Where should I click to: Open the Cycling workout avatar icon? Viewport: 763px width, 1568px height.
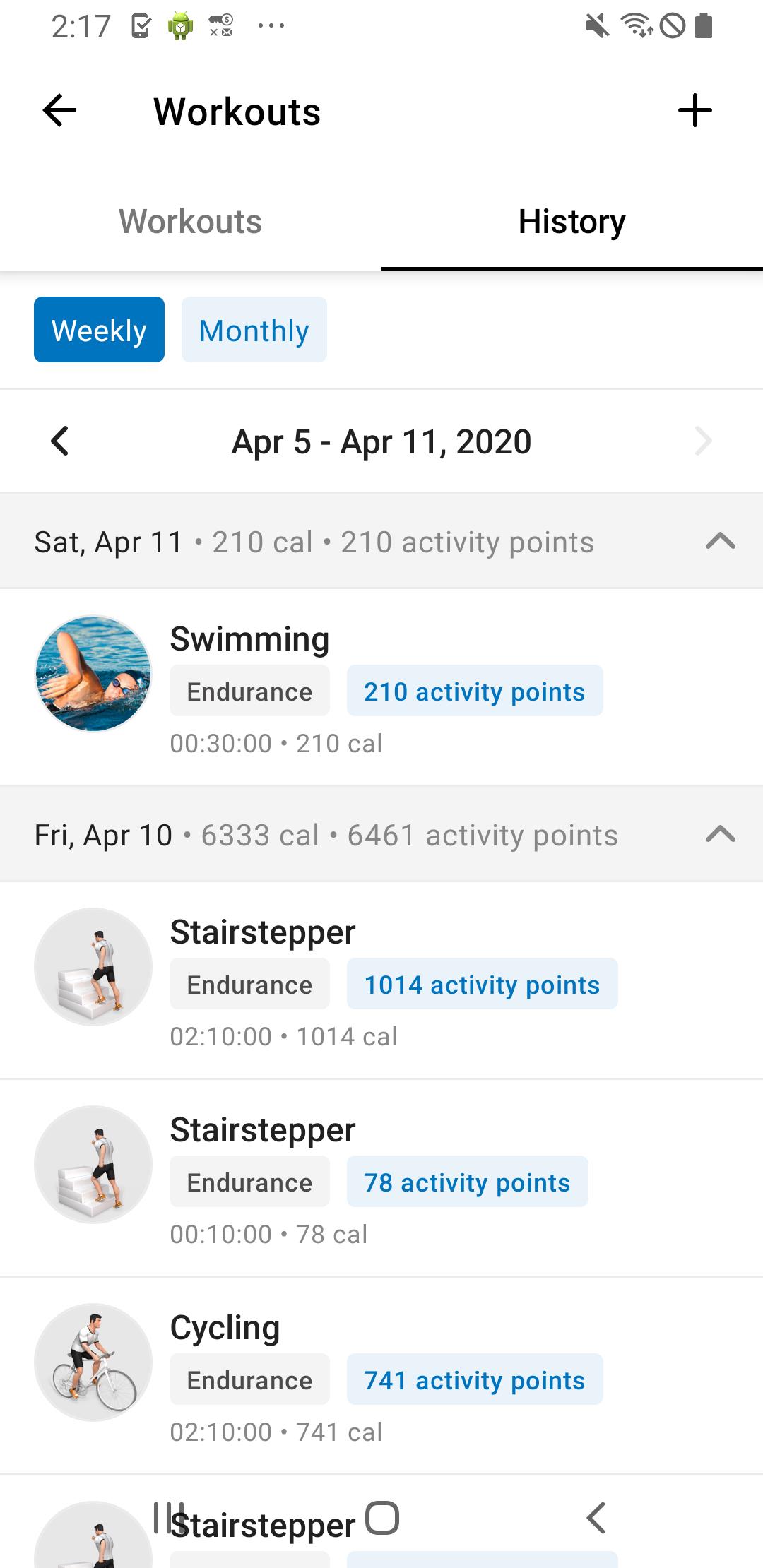pos(93,1362)
